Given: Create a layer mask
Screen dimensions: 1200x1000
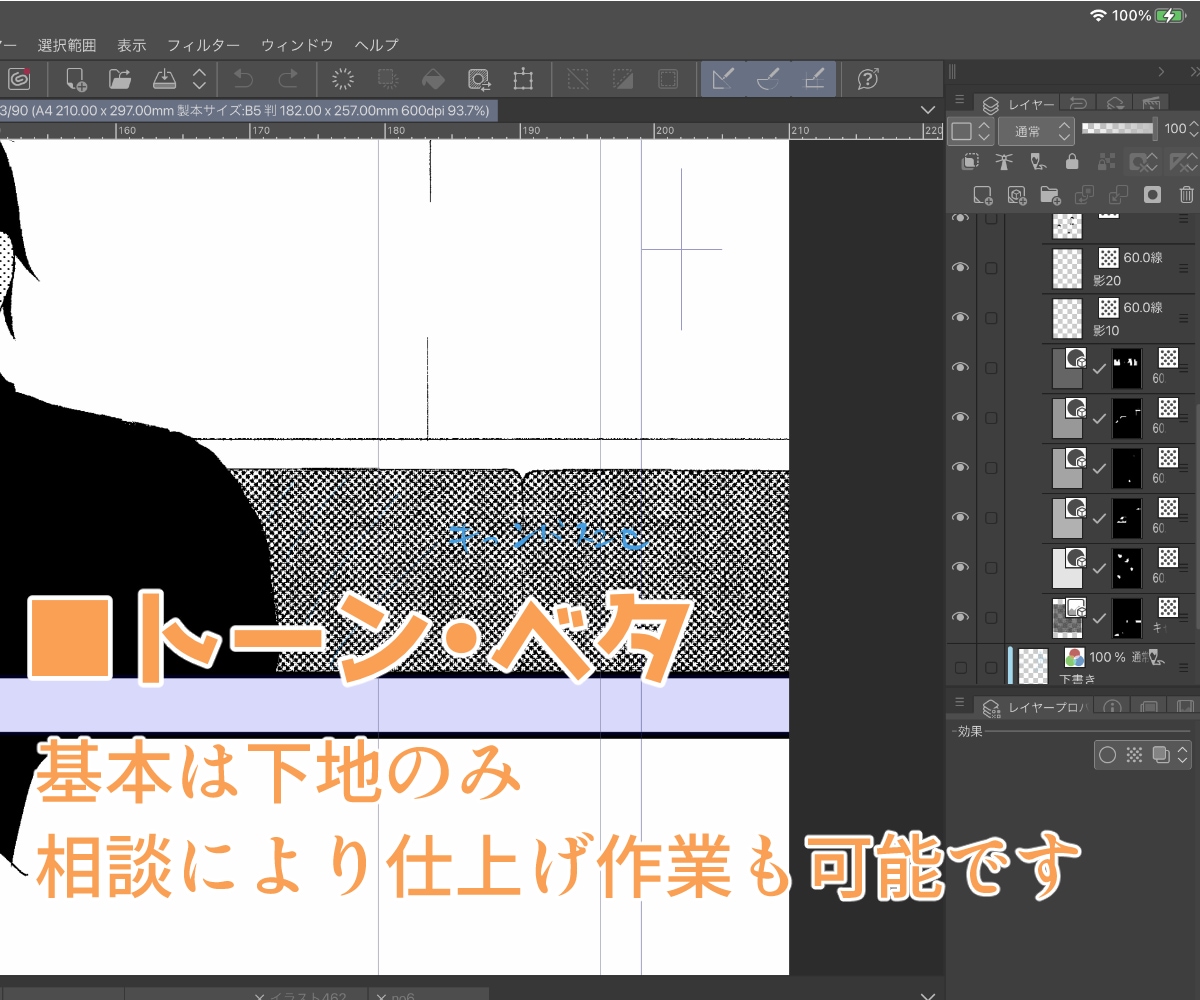Looking at the screenshot, I should point(1152,195).
